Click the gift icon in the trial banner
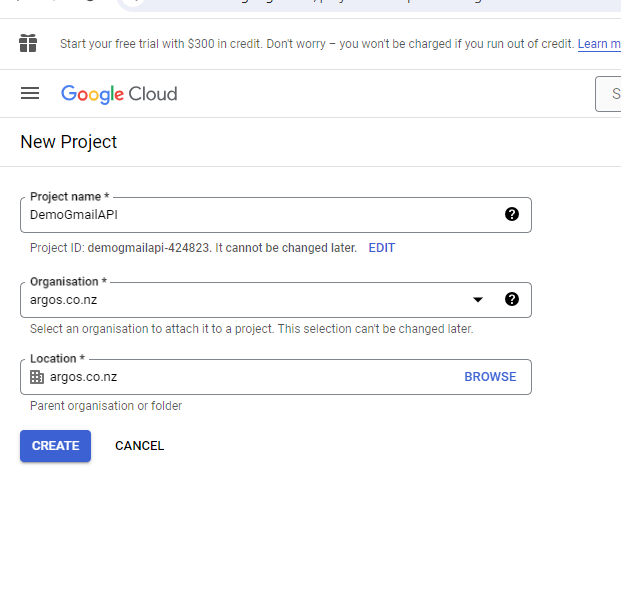 [28, 43]
